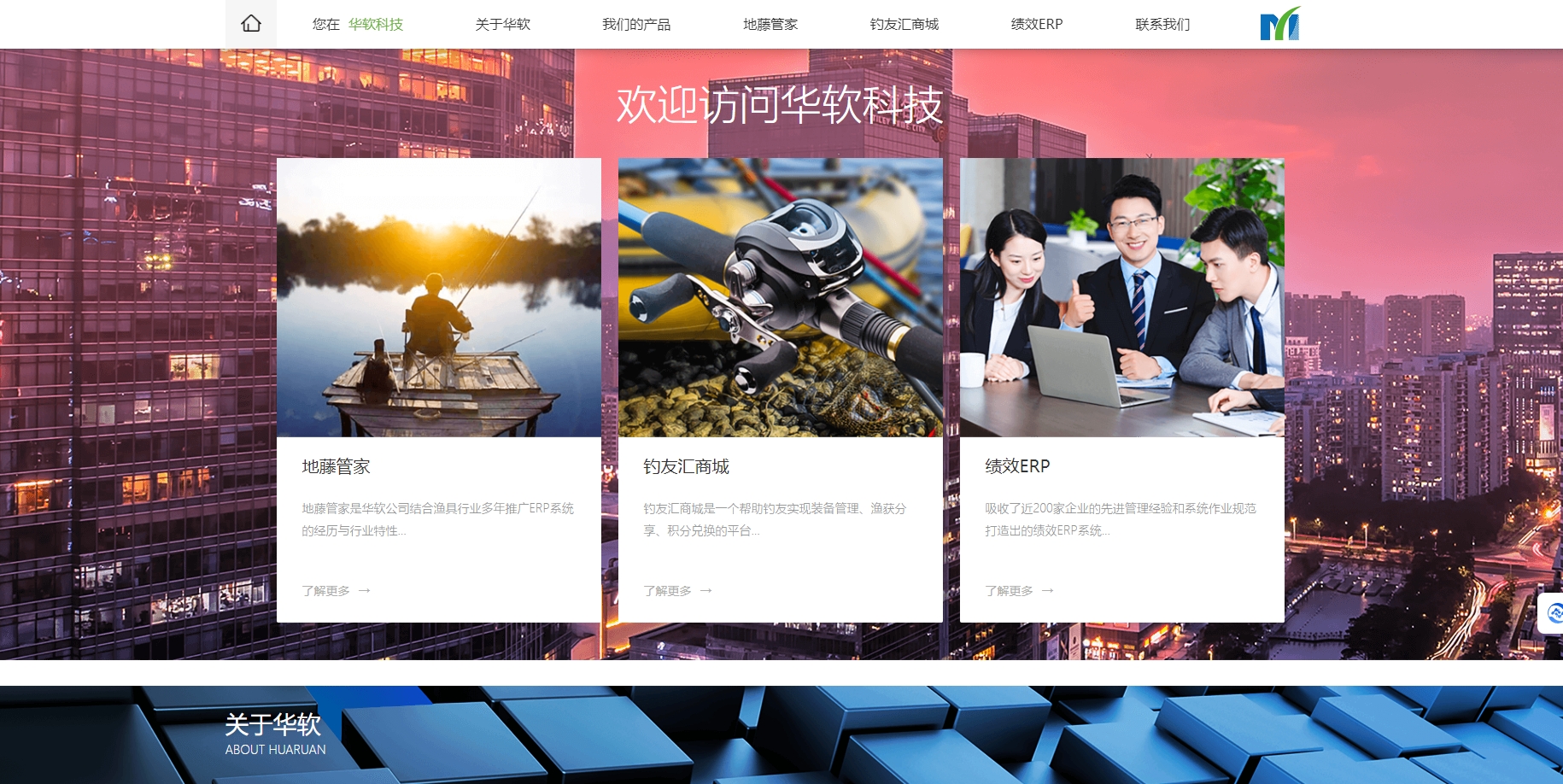Open 联系我们 contact page
Image resolution: width=1563 pixels, height=784 pixels.
[x=1162, y=24]
